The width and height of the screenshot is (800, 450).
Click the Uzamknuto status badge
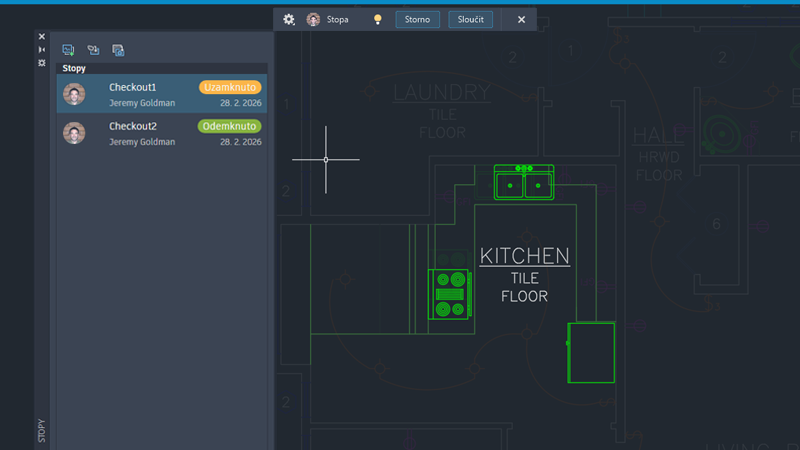click(x=230, y=87)
